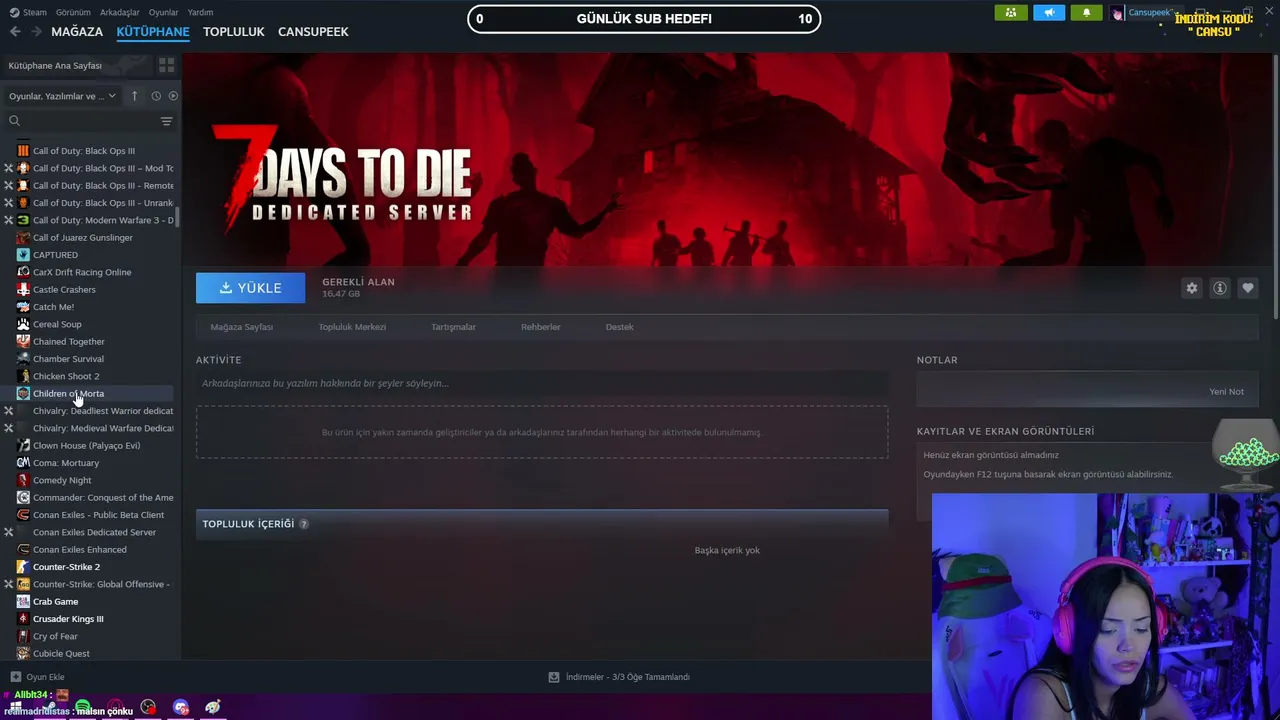
Task: Click help icon beside TOPLULUK İÇERİĞİ
Action: [304, 524]
